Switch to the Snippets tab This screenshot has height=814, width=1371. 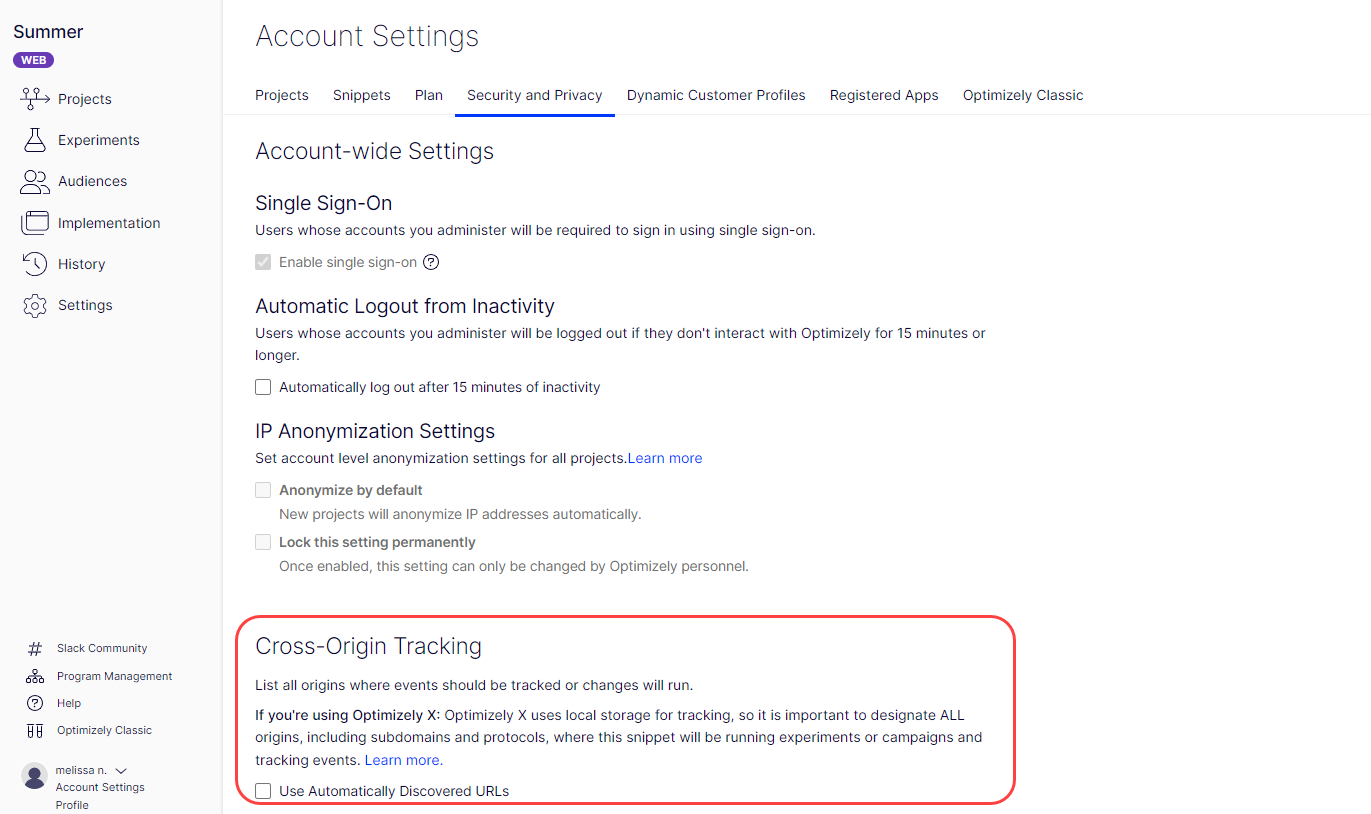(x=361, y=95)
